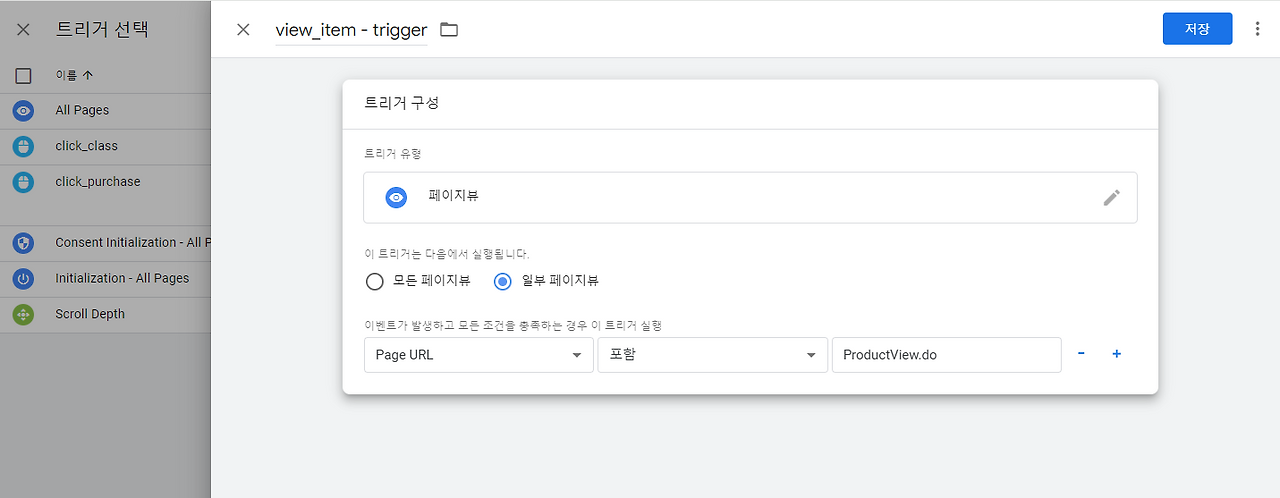Click the Scroll Depth trigger icon
Viewport: 1280px width, 498px height.
[x=24, y=315]
